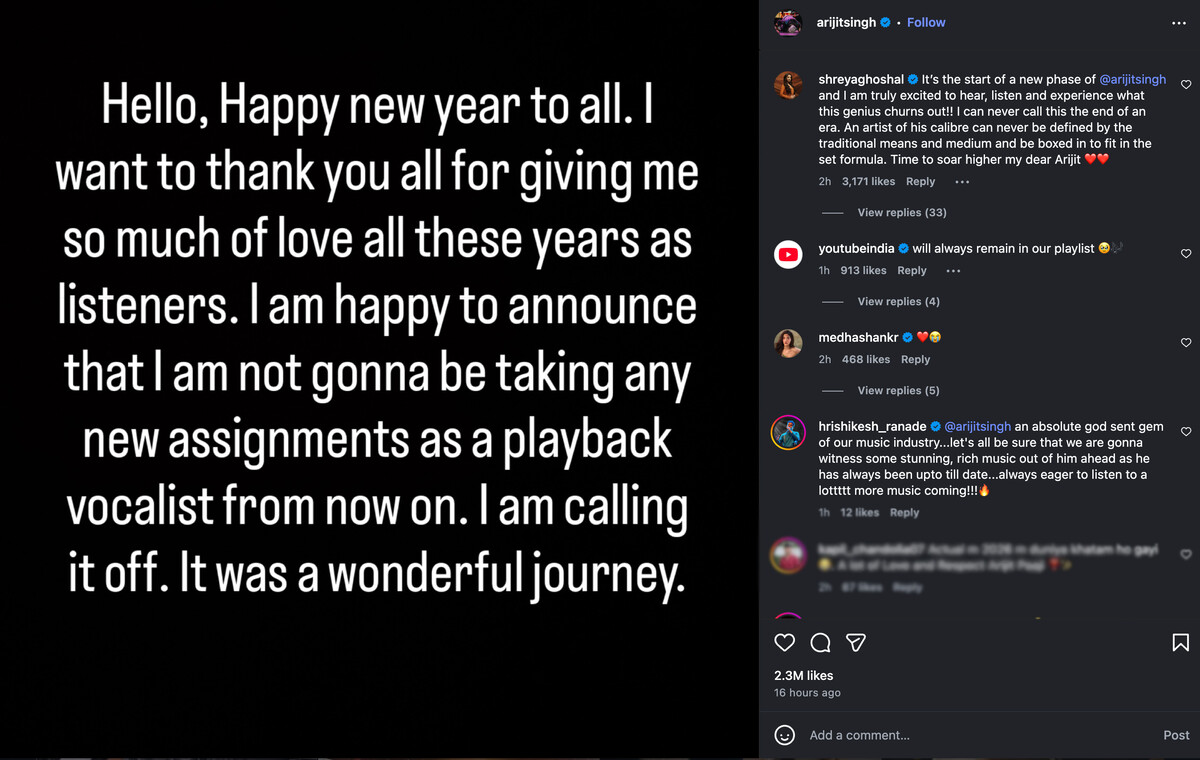Like youtubeindia's comment
This screenshot has height=760, width=1200.
pos(1186,254)
